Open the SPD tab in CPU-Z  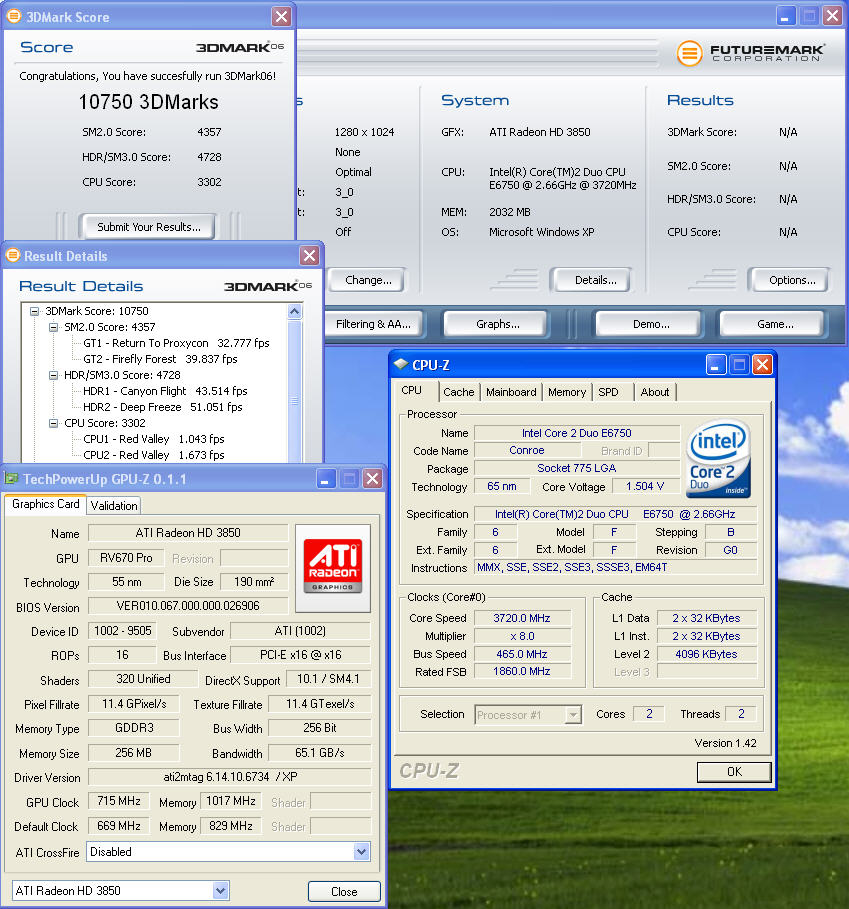point(608,392)
